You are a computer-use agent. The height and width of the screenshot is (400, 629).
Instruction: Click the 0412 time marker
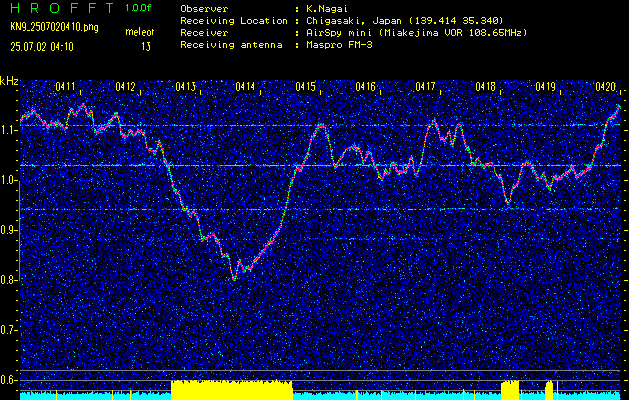(x=125, y=86)
